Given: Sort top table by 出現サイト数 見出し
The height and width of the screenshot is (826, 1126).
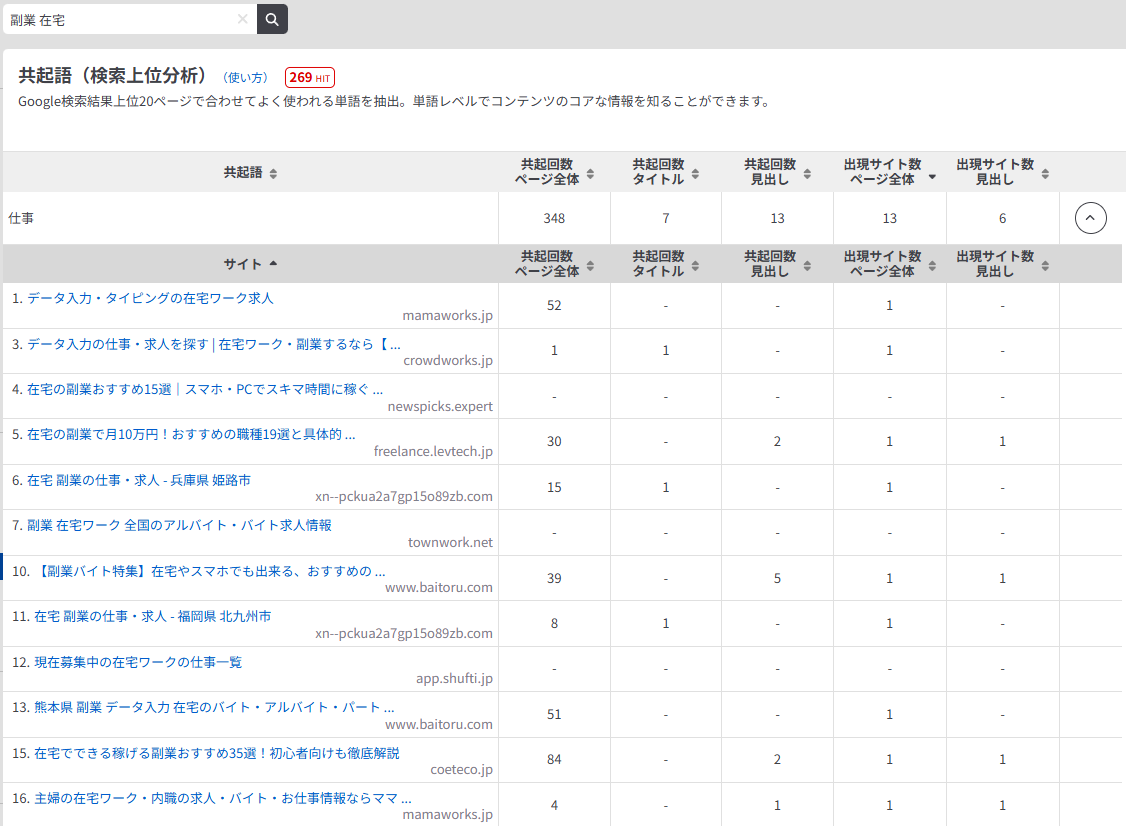Looking at the screenshot, I should [1002, 172].
